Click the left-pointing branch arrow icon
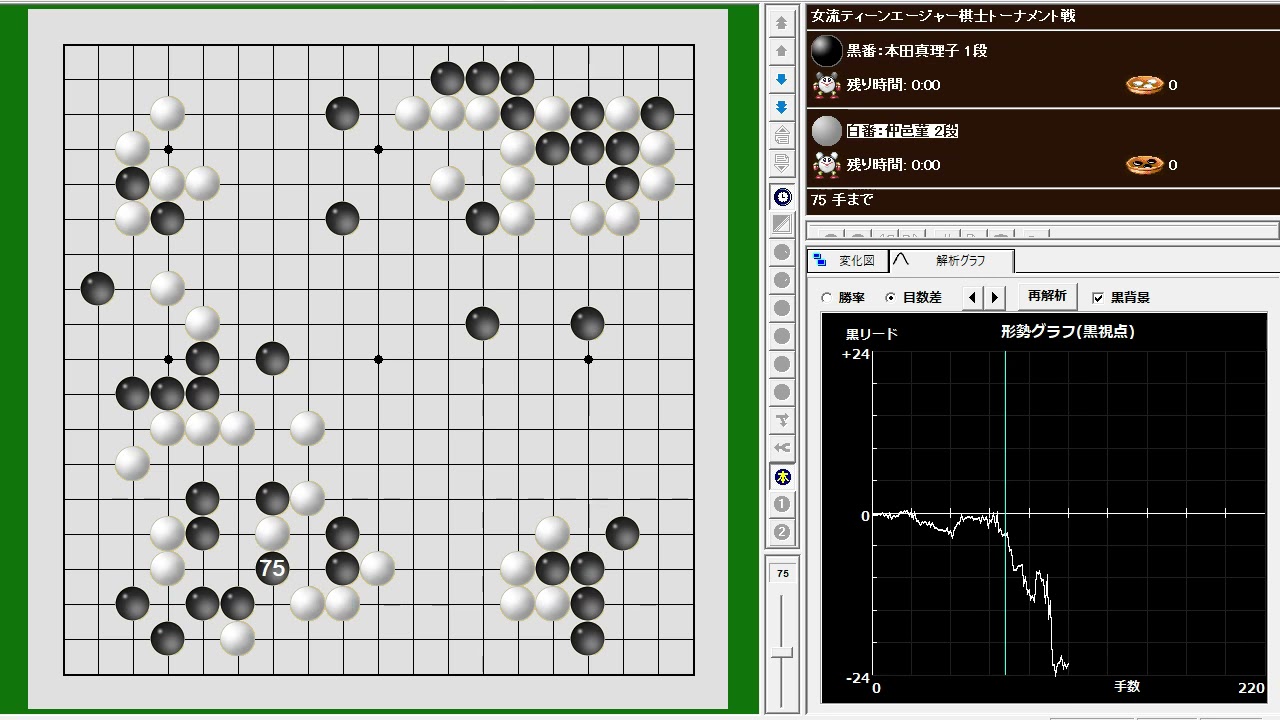The image size is (1280, 720). [782, 448]
